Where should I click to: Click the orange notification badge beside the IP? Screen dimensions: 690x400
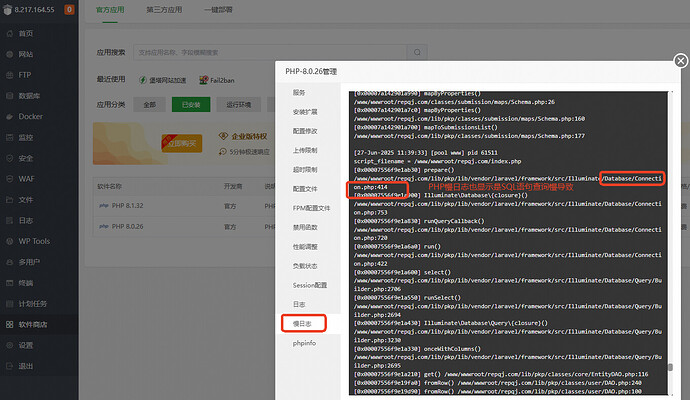[x=68, y=10]
